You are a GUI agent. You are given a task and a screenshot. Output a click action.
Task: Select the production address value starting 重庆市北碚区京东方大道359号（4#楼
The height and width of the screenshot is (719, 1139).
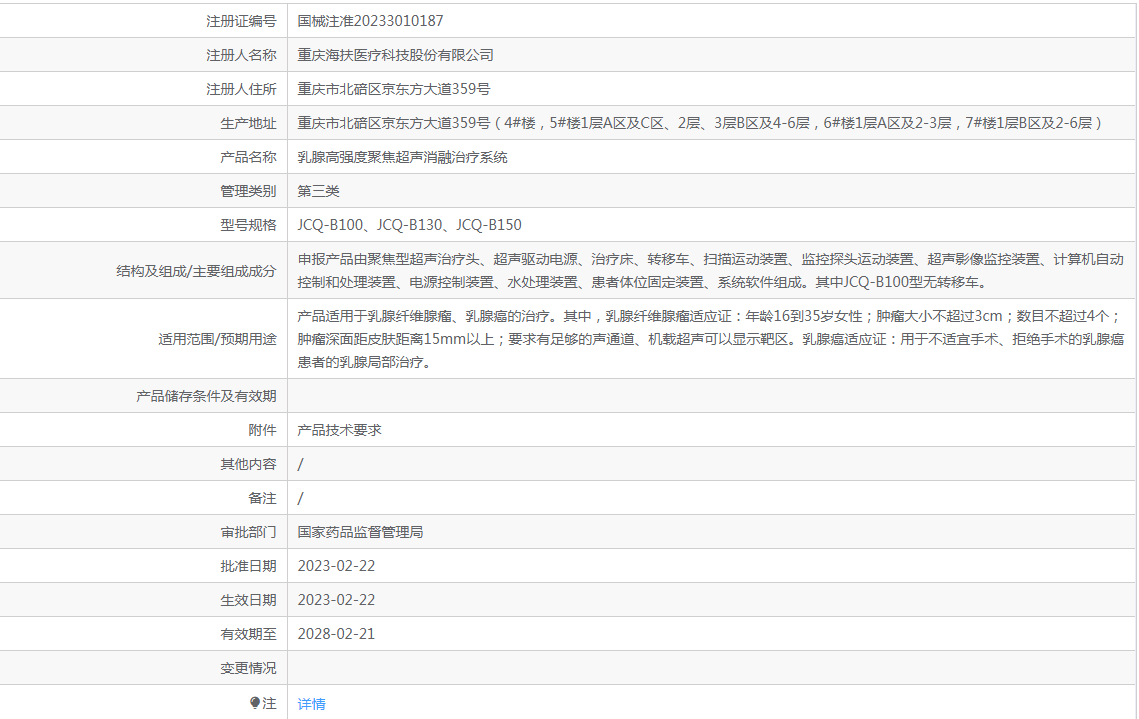tap(701, 123)
